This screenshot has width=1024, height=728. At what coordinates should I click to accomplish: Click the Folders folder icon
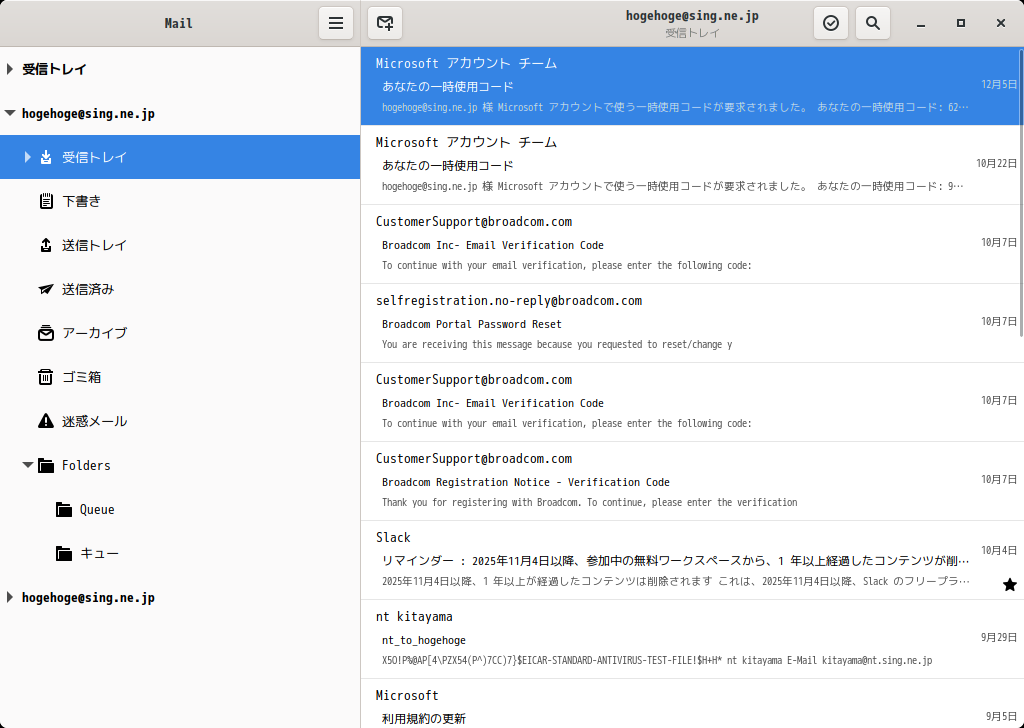(x=46, y=466)
